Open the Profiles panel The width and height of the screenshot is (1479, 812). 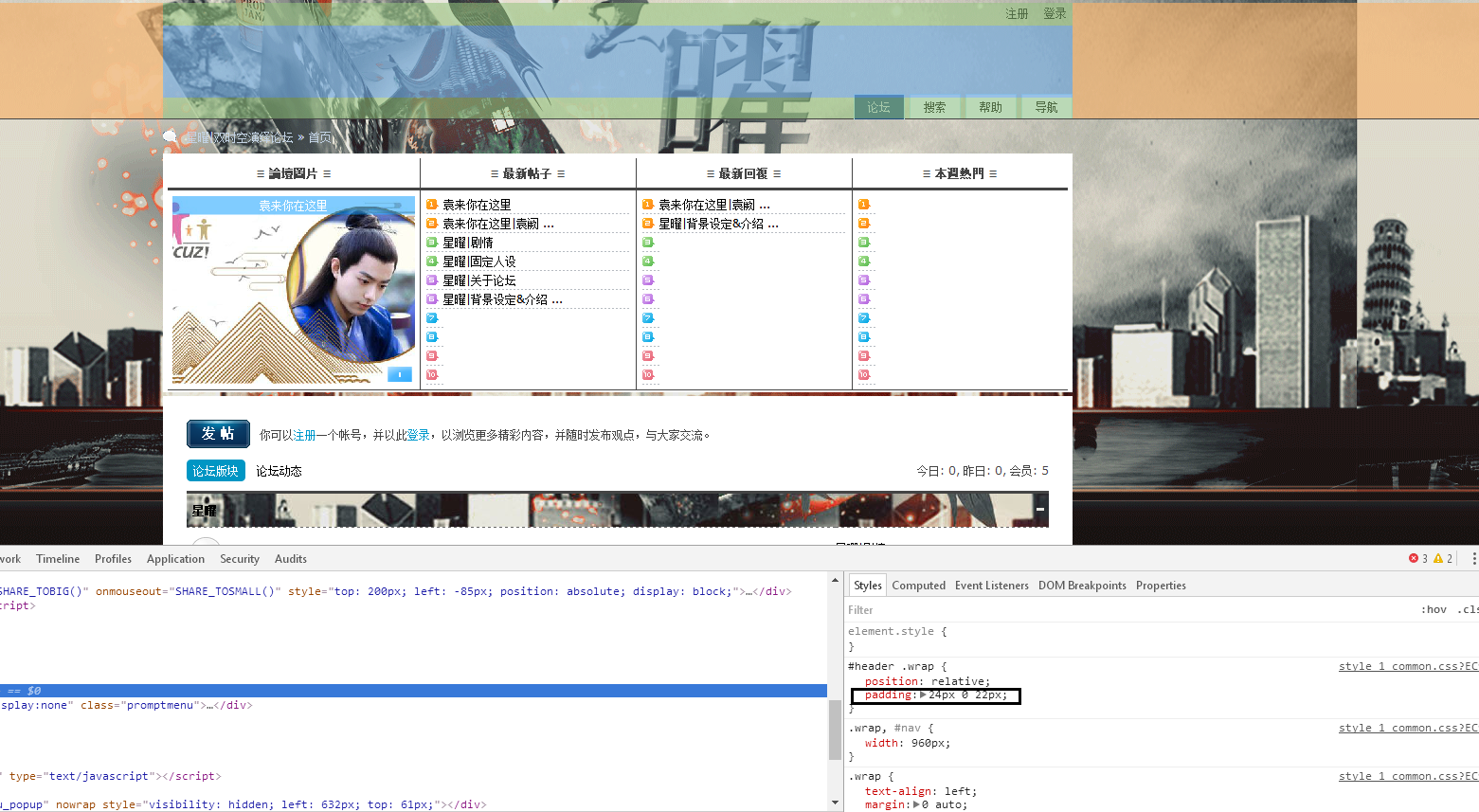(113, 559)
